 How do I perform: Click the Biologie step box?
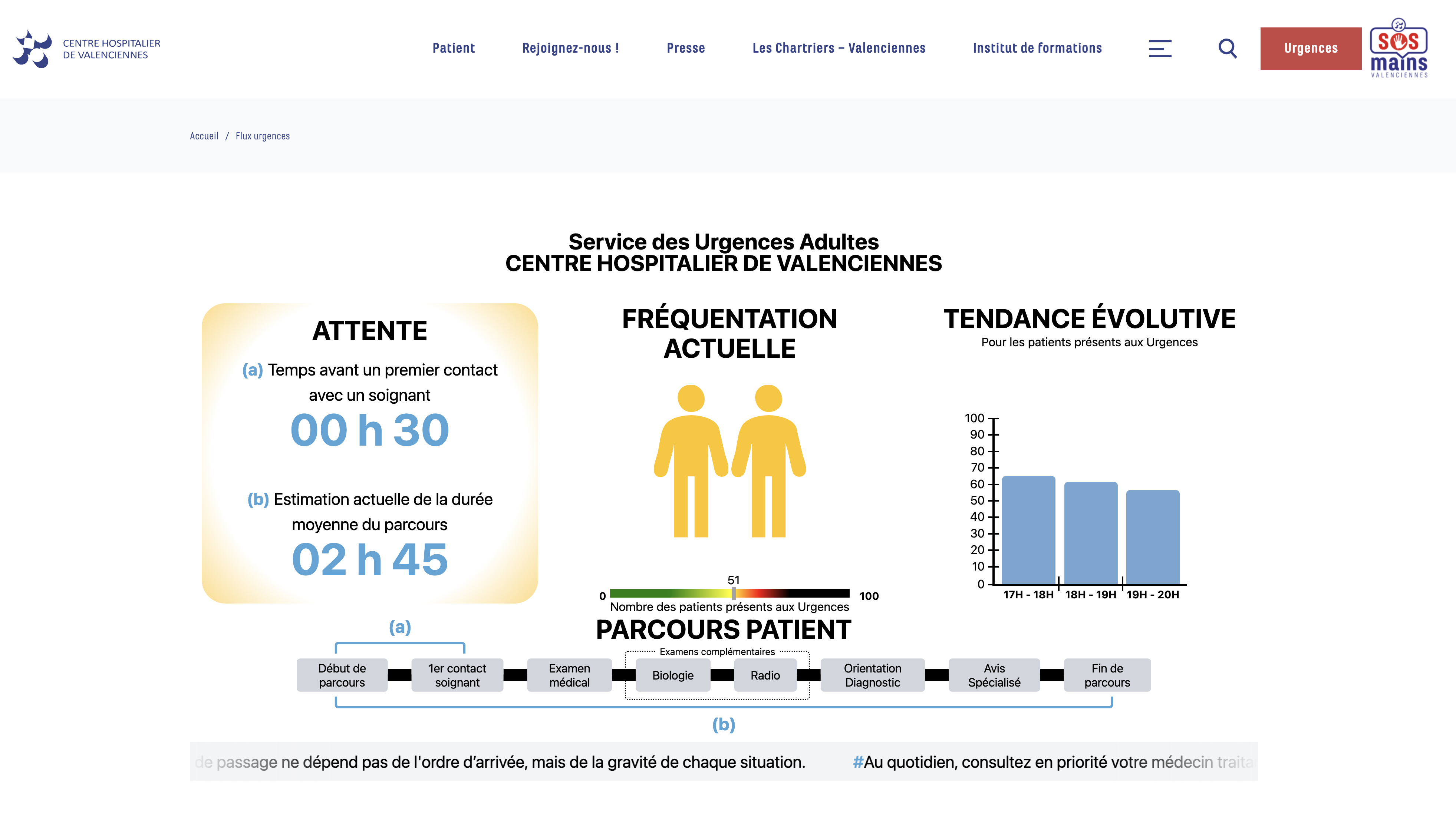point(672,675)
